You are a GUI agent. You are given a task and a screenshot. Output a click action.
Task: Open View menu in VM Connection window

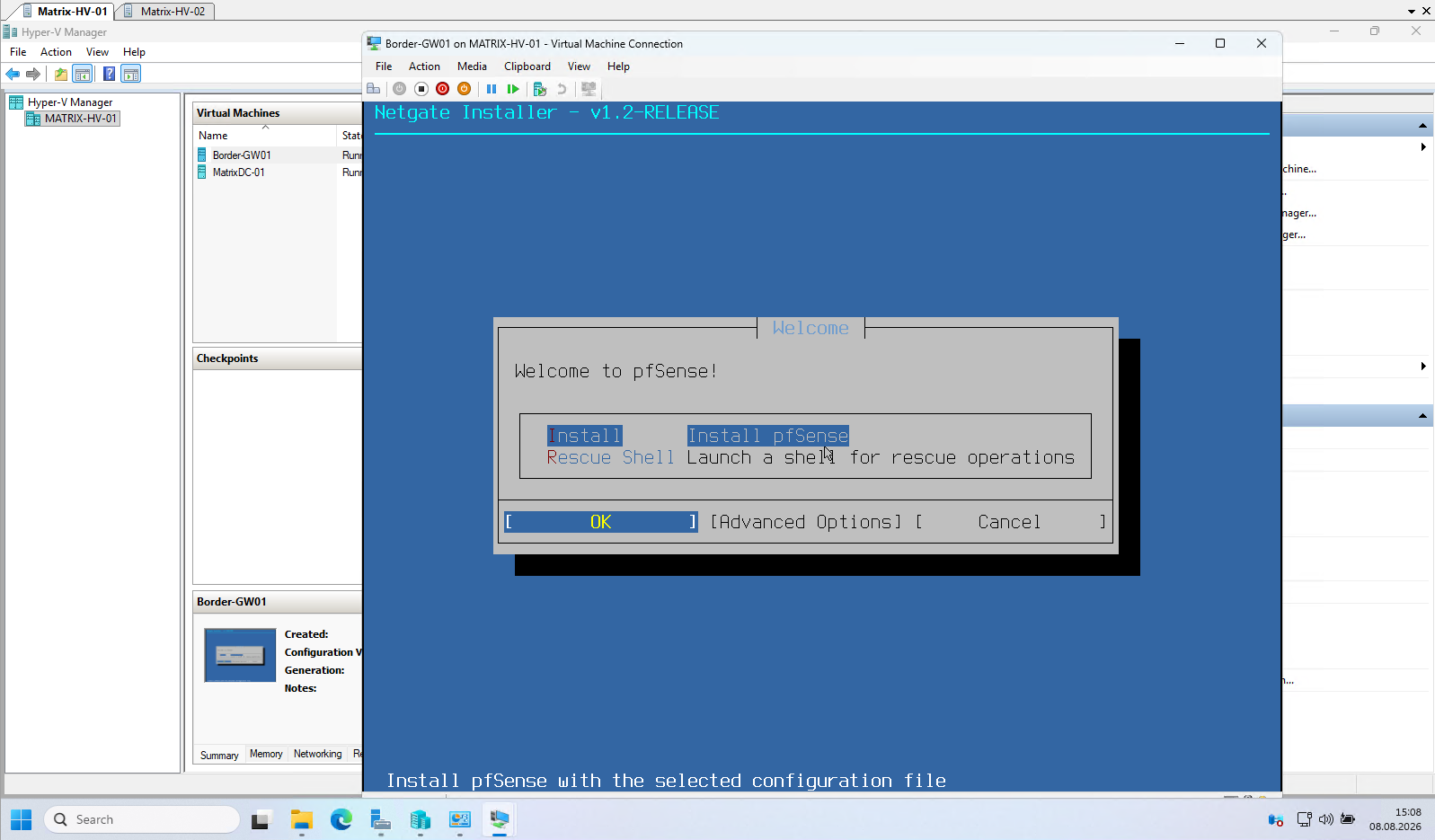[x=579, y=66]
